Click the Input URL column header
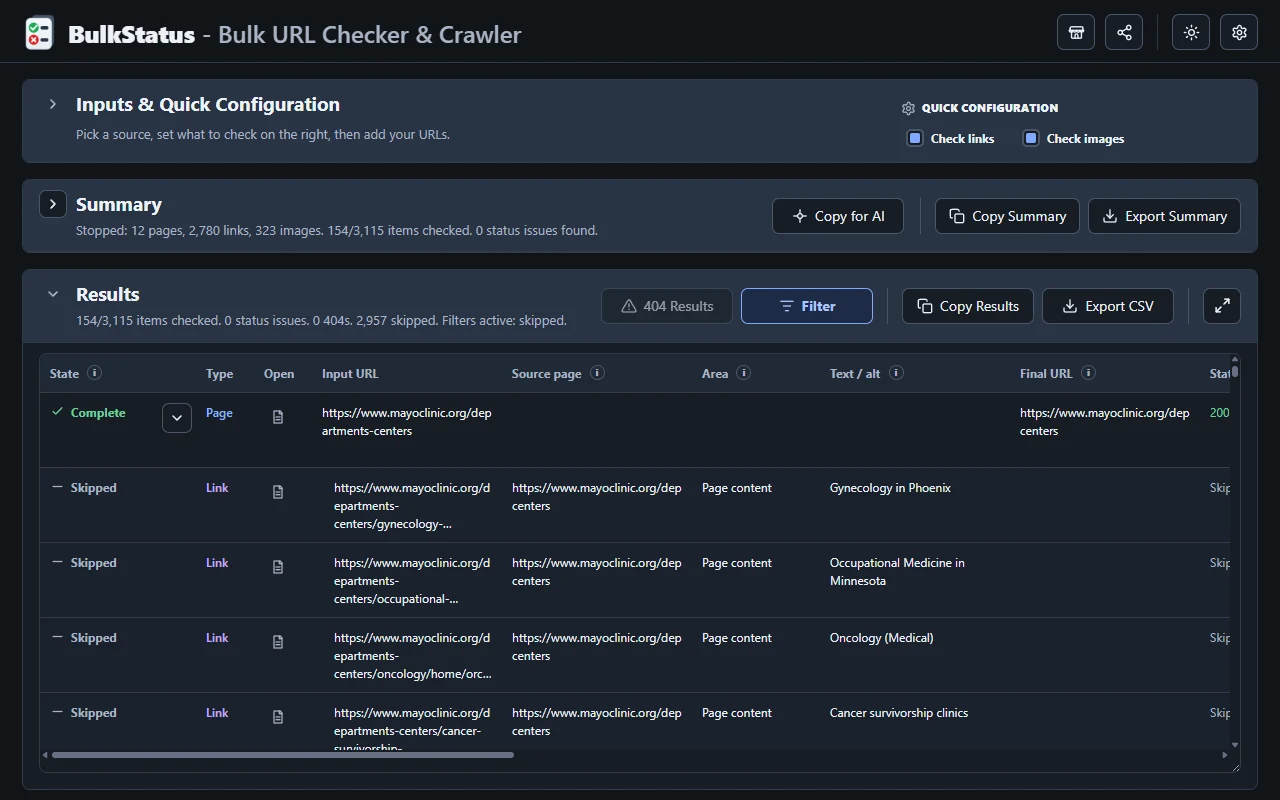Viewport: 1280px width, 800px height. pos(350,374)
